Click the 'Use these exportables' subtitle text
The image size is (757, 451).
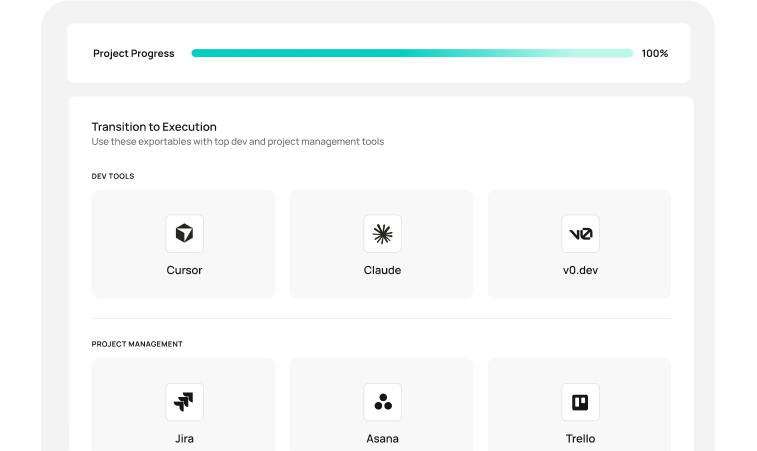point(238,141)
